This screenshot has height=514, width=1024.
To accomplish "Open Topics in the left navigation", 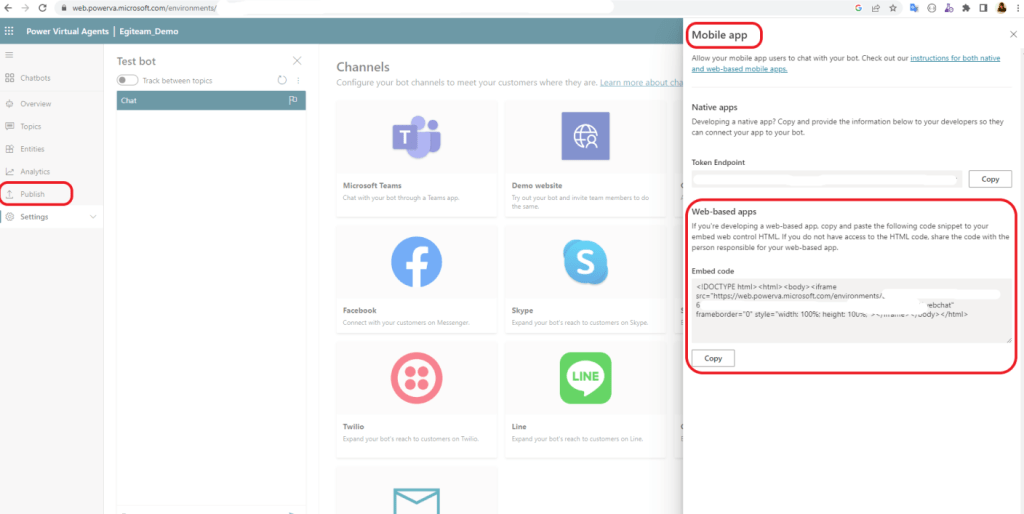I will coord(30,127).
